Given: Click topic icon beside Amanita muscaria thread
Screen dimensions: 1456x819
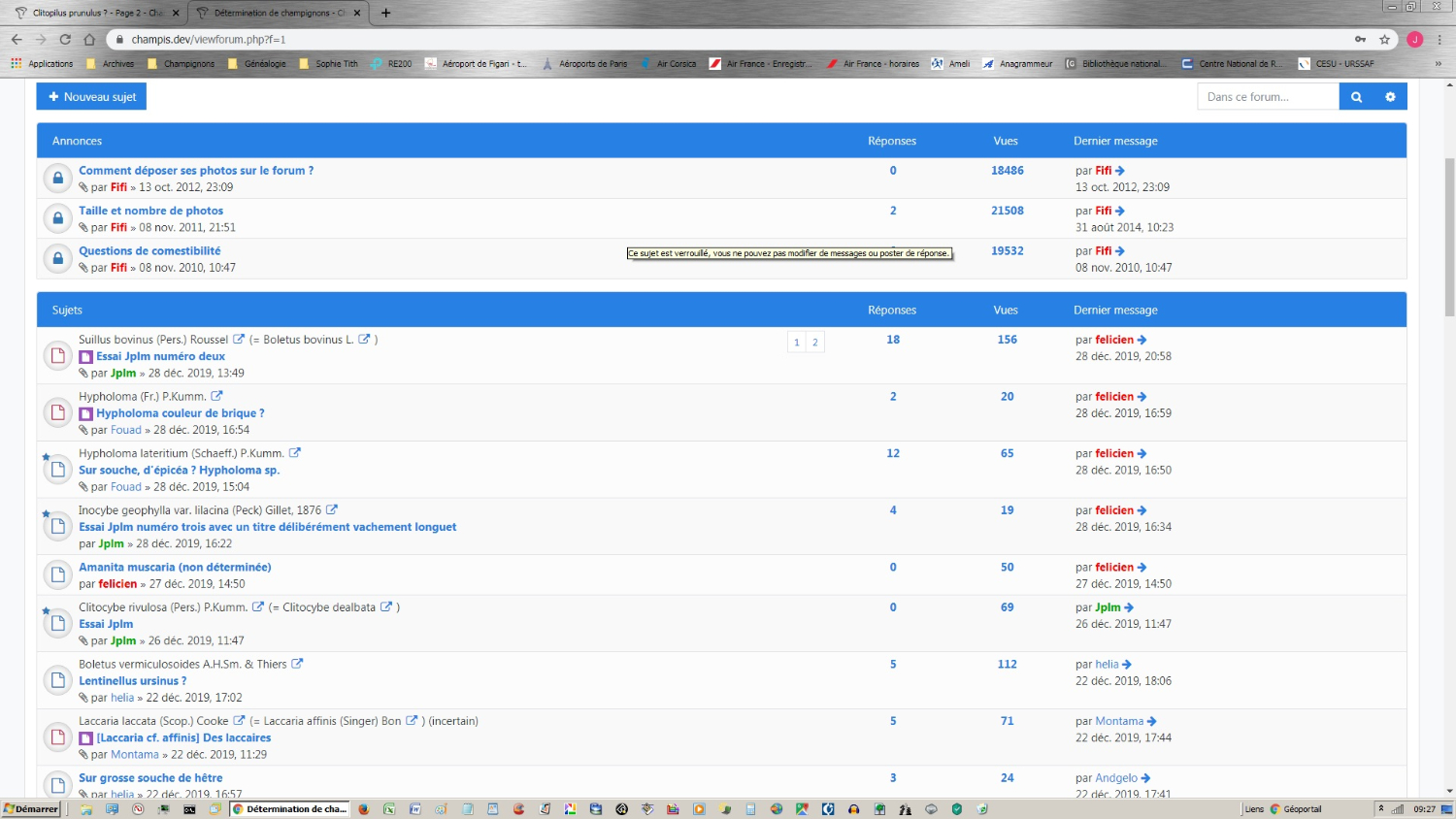Looking at the screenshot, I should pos(58,574).
